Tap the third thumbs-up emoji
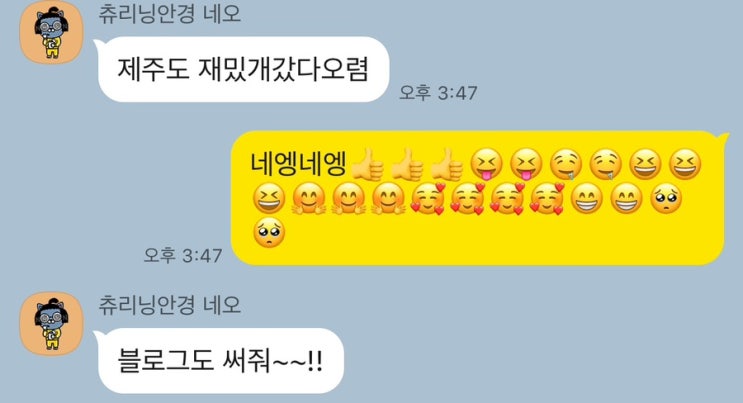The height and width of the screenshot is (403, 743). tap(447, 165)
